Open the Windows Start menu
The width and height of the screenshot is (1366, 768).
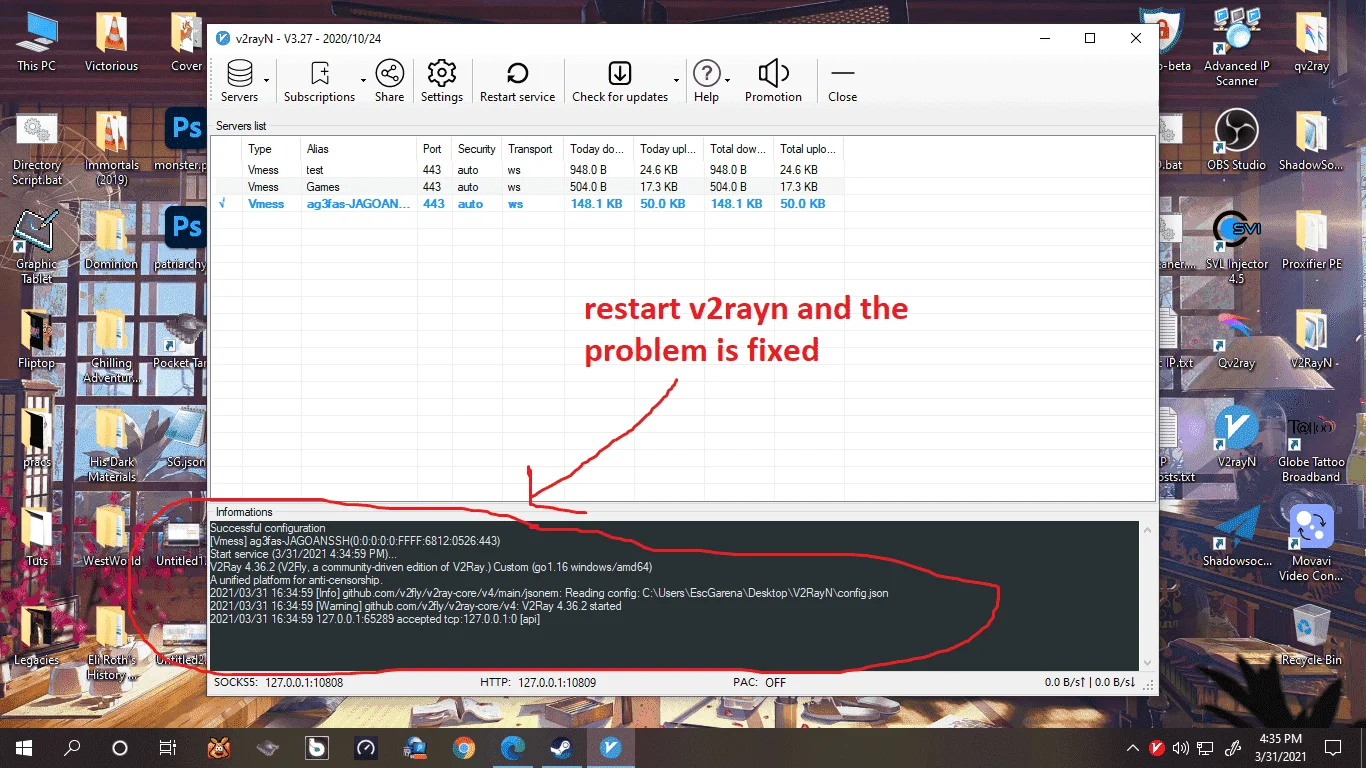tap(24, 747)
